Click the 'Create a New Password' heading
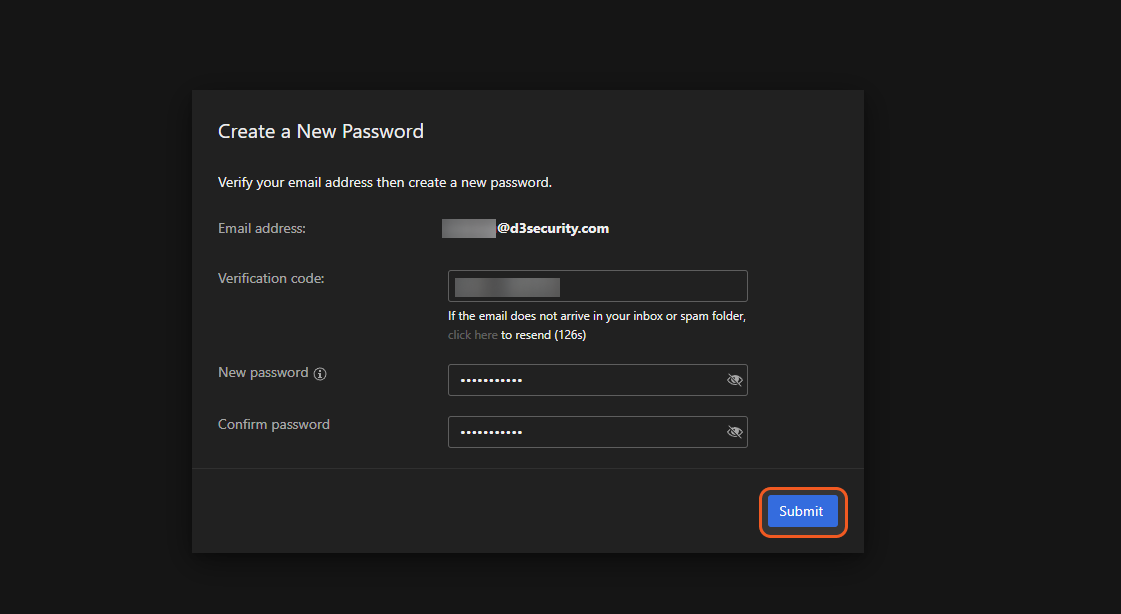 click(321, 131)
